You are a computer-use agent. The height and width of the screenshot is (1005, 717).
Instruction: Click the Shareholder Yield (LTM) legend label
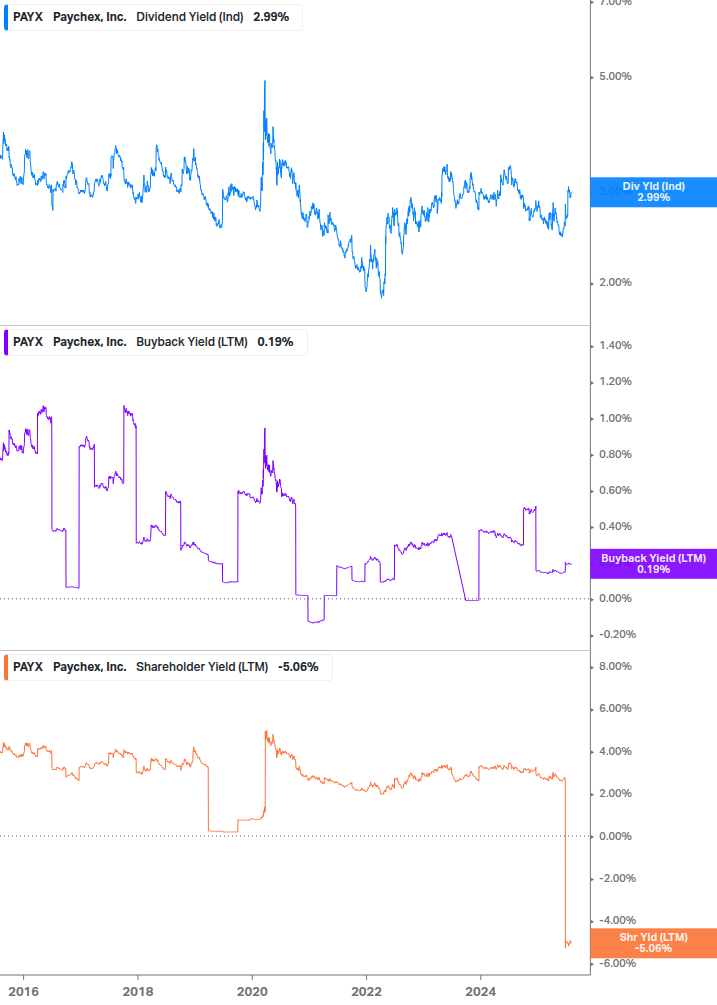pos(202,667)
